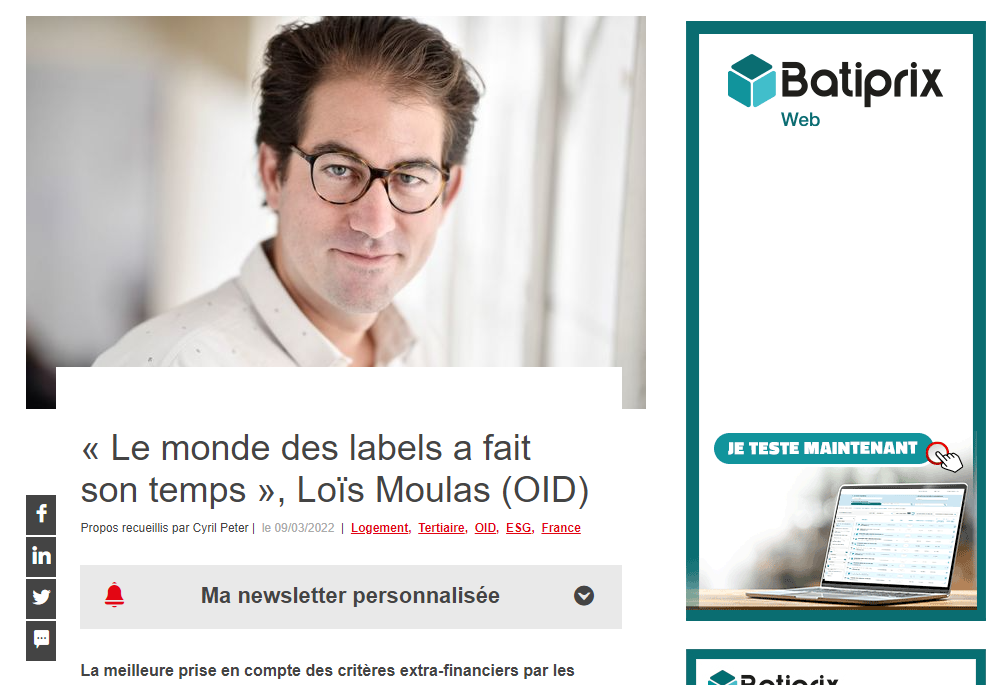Open the comments speech bubble icon

click(x=41, y=640)
